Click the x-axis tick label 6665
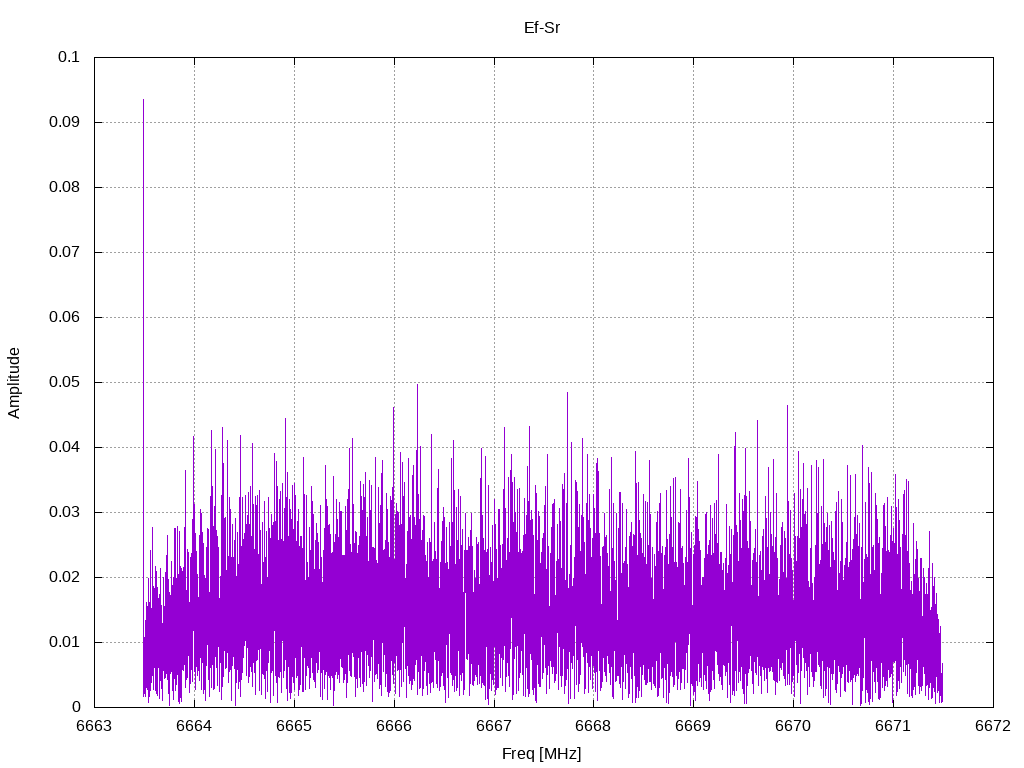The image size is (1024, 768). [294, 726]
